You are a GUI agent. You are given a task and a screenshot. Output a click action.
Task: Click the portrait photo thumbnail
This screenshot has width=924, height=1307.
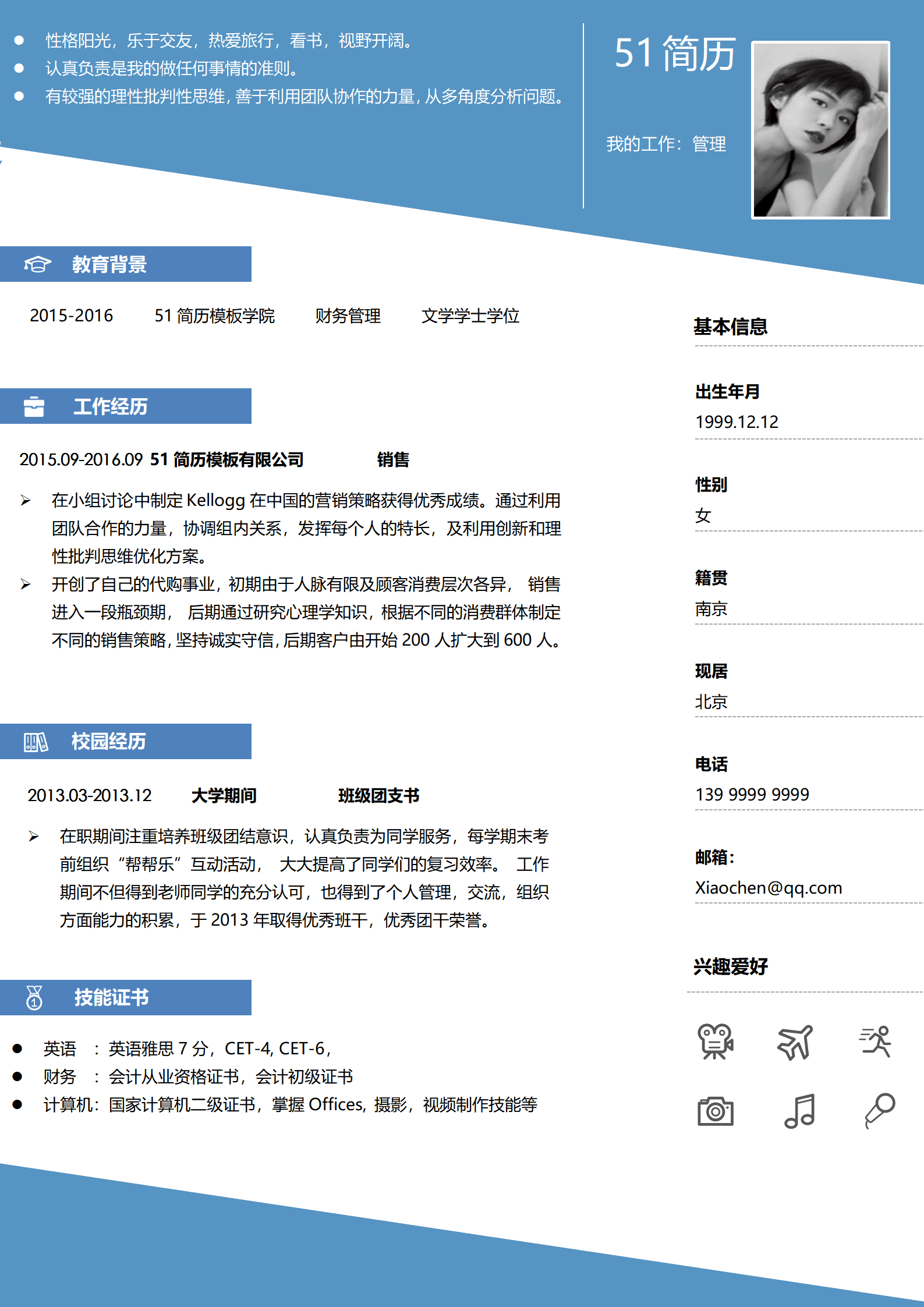[x=820, y=130]
